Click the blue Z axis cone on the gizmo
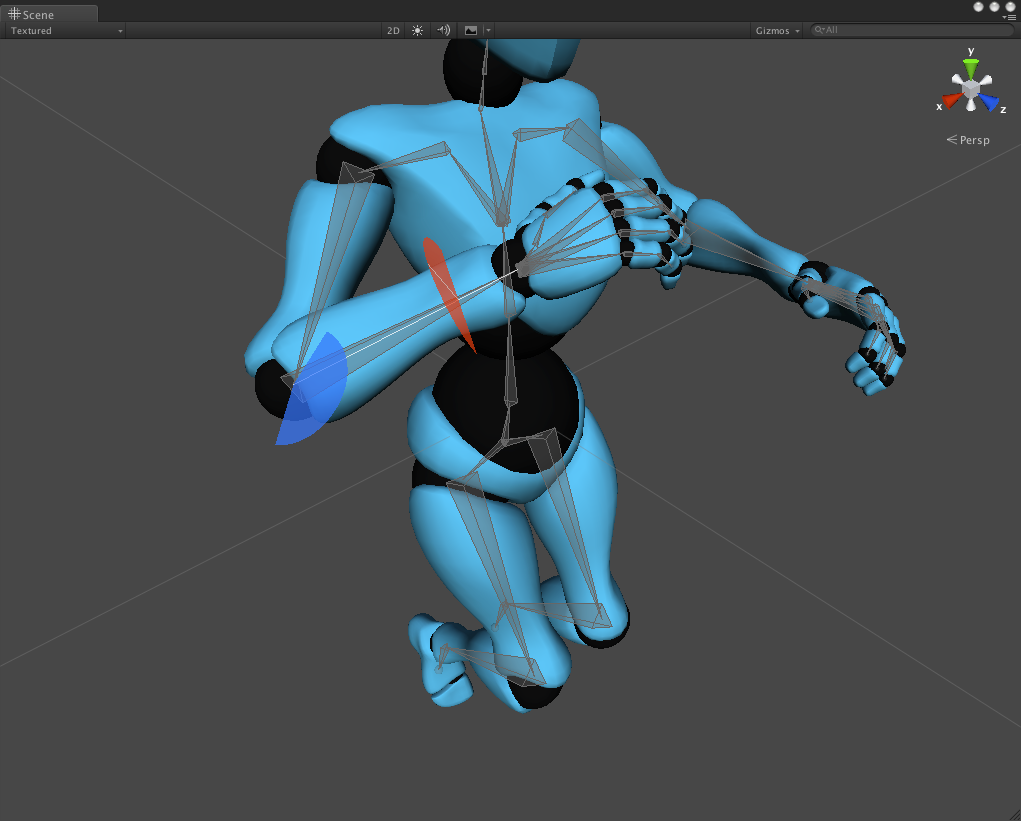1021x821 pixels. pyautogui.click(x=988, y=102)
